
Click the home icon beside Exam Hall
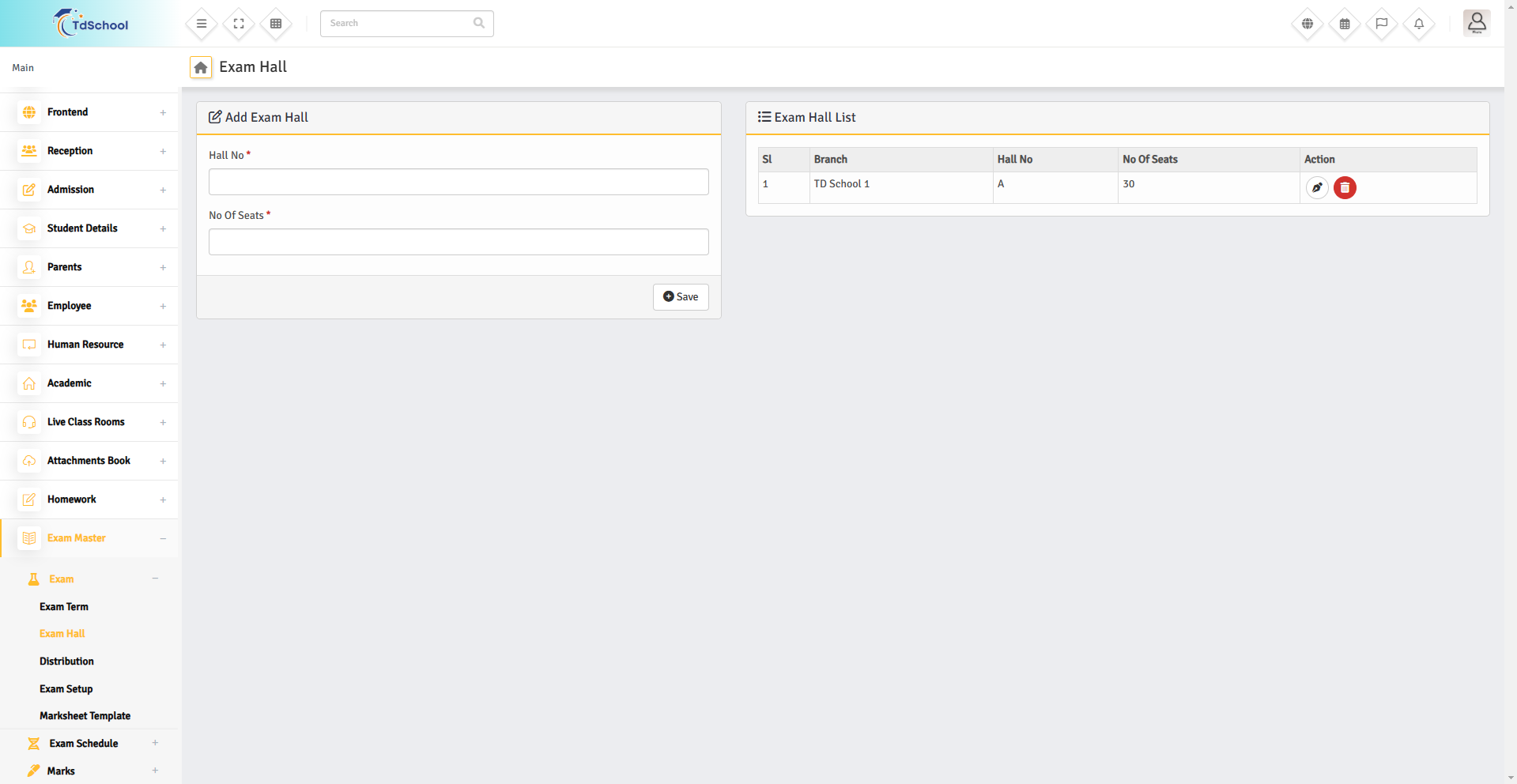(201, 68)
